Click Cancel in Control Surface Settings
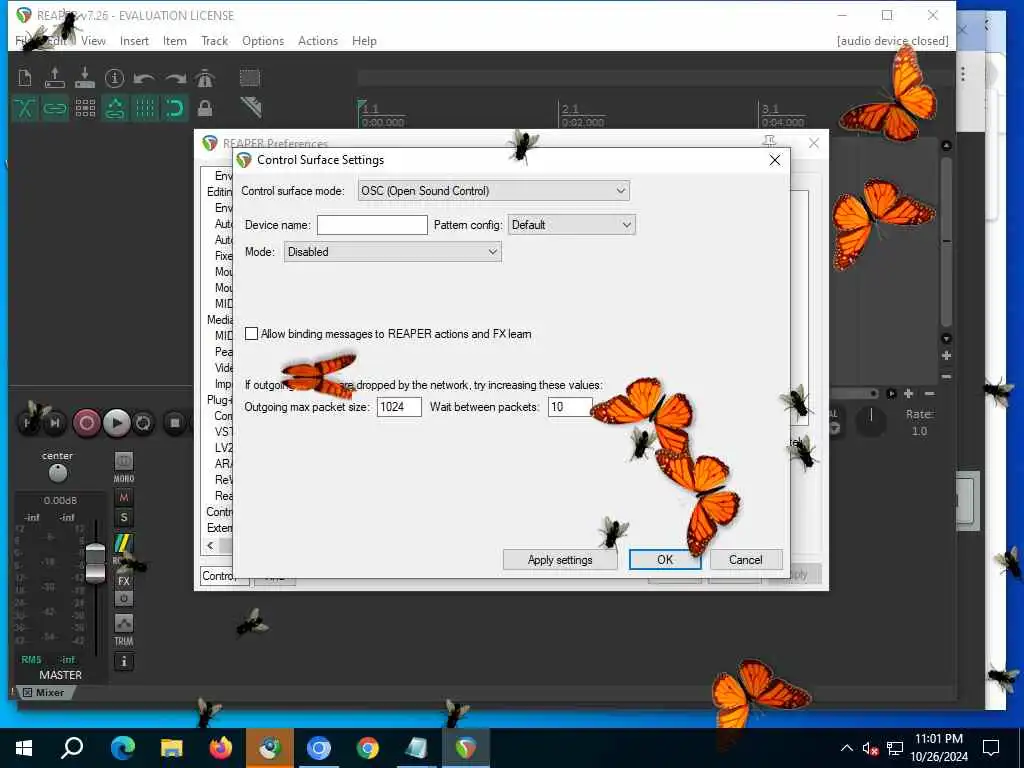 click(x=745, y=560)
